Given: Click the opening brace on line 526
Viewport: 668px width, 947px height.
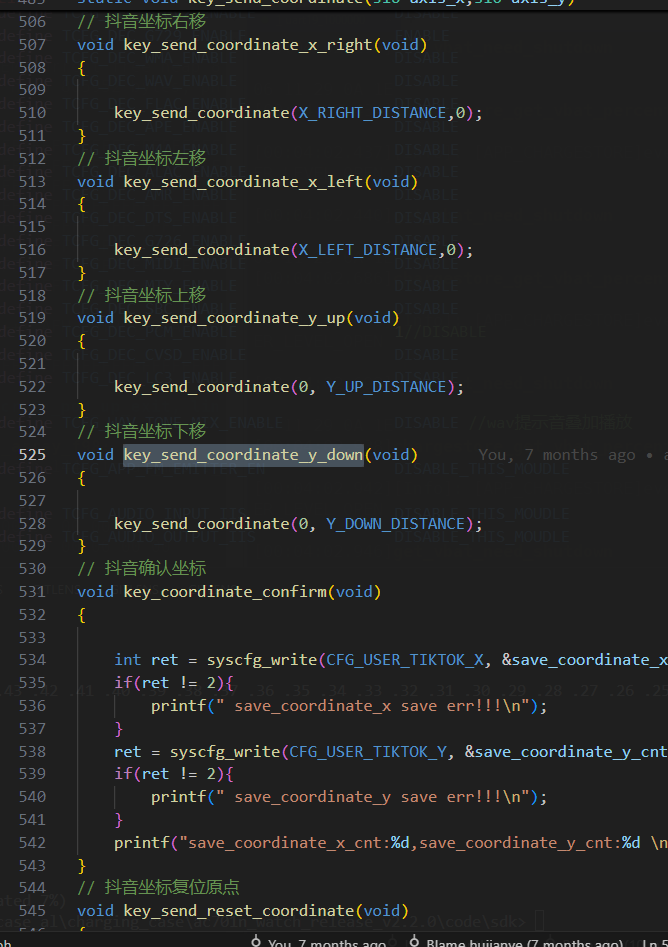Looking at the screenshot, I should pyautogui.click(x=82, y=478).
